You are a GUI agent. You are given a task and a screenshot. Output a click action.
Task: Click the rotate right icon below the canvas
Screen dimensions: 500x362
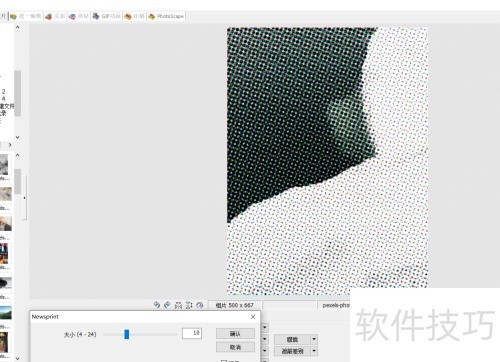point(167,305)
